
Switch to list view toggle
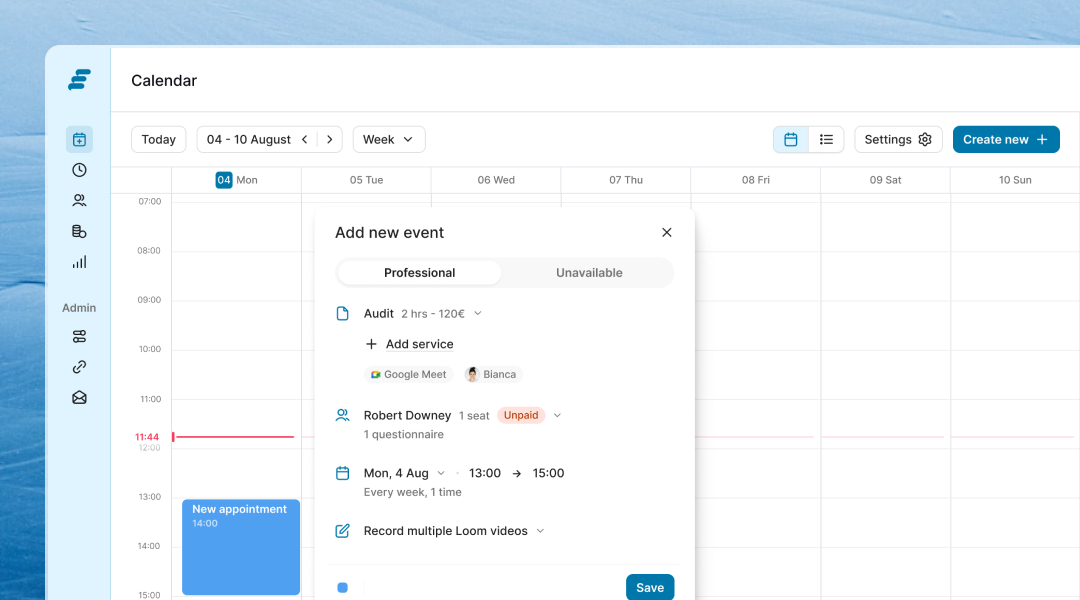point(827,139)
